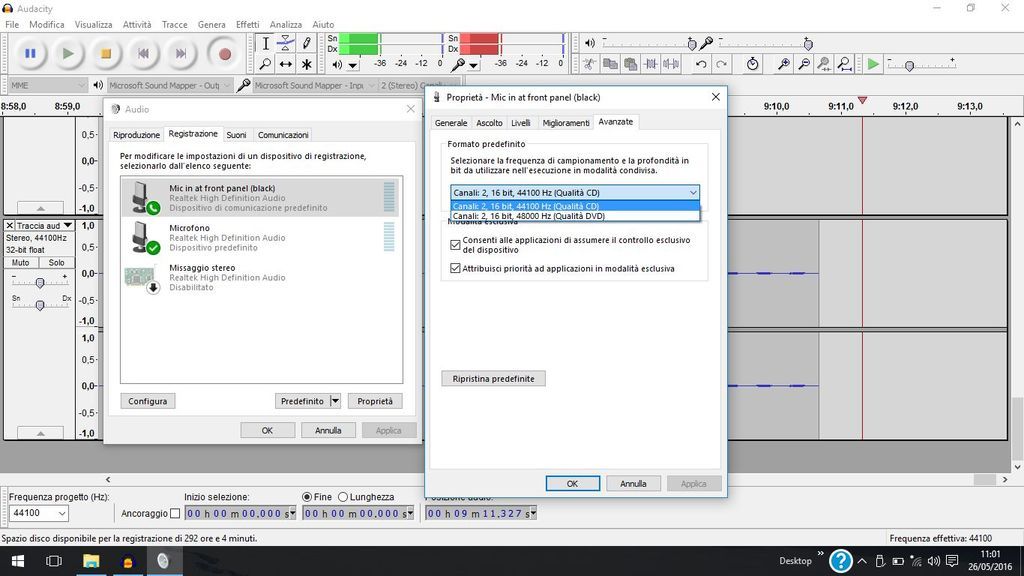
Task: Click the Zoom In magnifier icon
Action: coord(784,64)
